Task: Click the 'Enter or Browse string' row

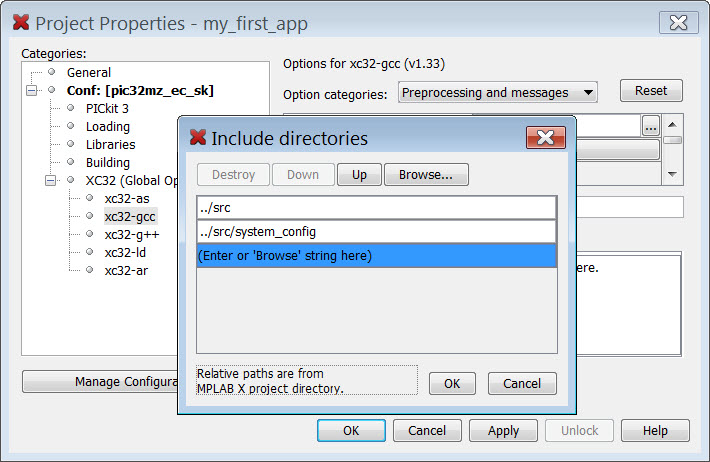Action: click(376, 256)
